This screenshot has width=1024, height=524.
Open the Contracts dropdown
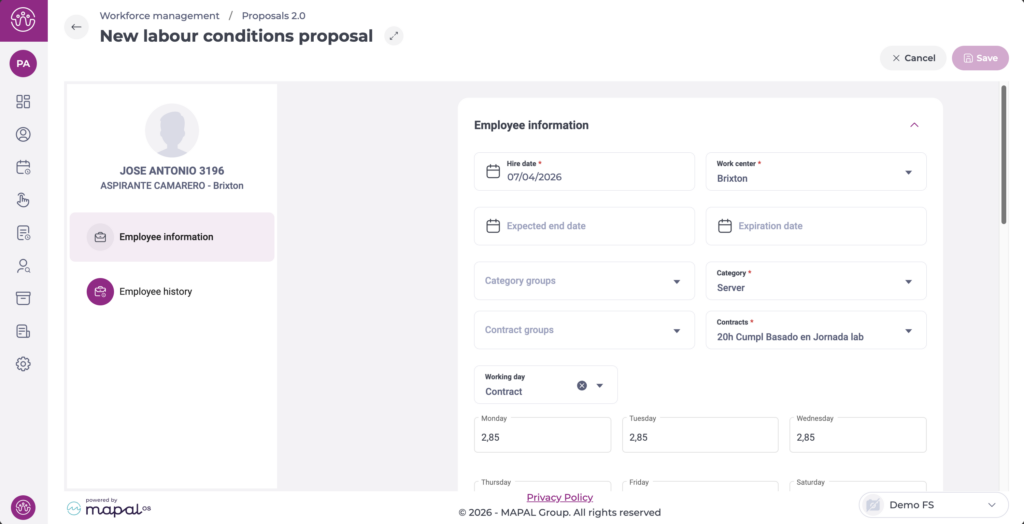point(816,330)
